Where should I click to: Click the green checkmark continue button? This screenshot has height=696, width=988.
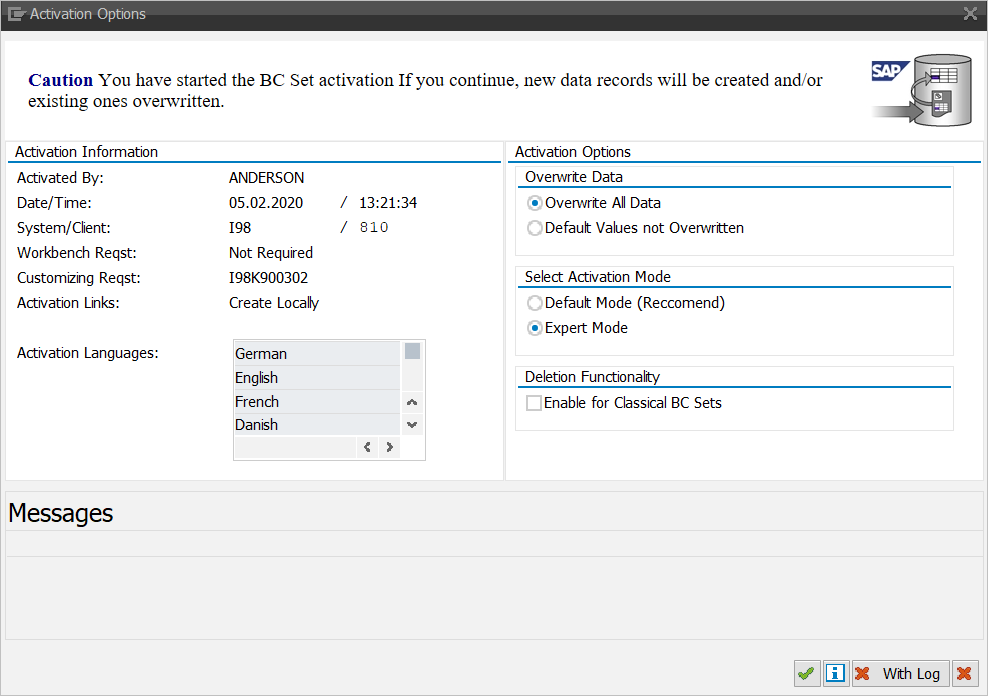tap(806, 674)
